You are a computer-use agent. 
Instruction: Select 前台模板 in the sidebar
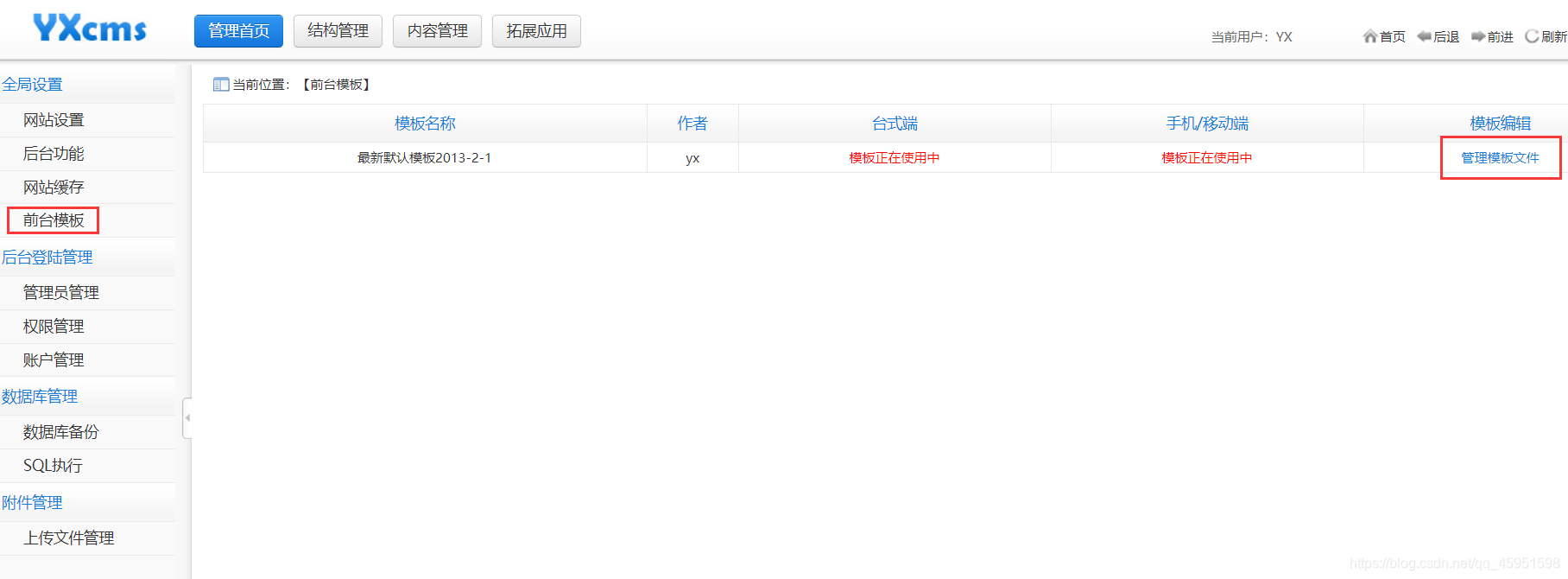54,220
